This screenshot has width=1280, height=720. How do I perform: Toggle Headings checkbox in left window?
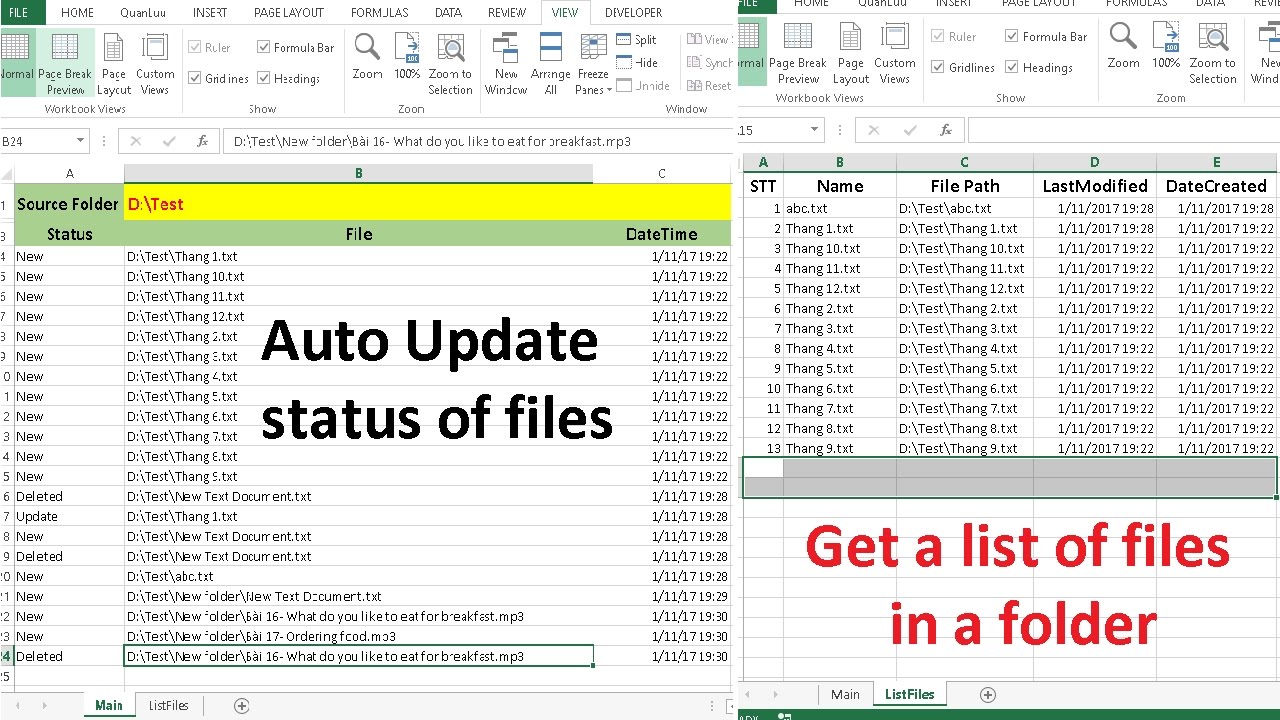pyautogui.click(x=264, y=78)
